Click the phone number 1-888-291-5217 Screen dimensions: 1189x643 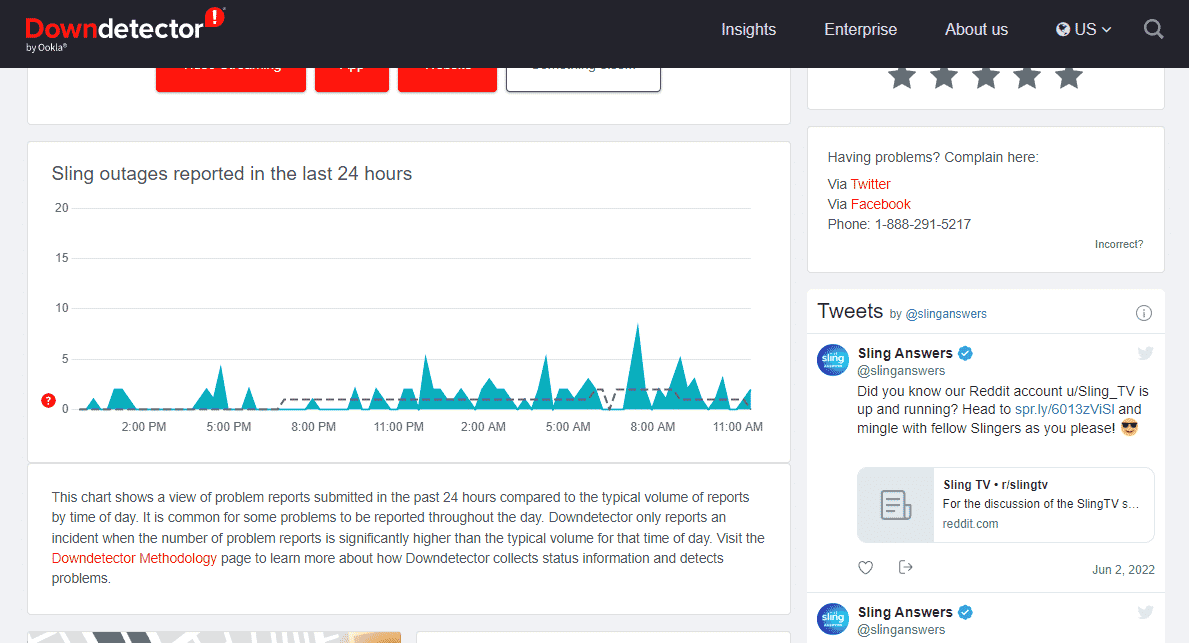click(x=923, y=224)
